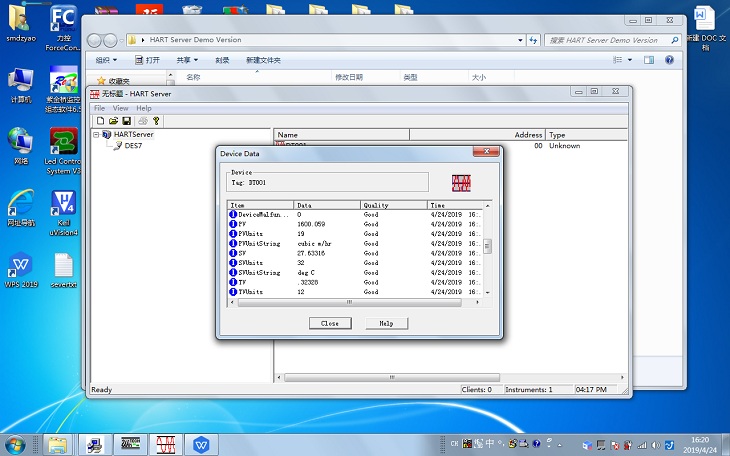Open the 组织 dropdown in Explorer
Viewport: 730px width, 456px height.
pos(107,60)
